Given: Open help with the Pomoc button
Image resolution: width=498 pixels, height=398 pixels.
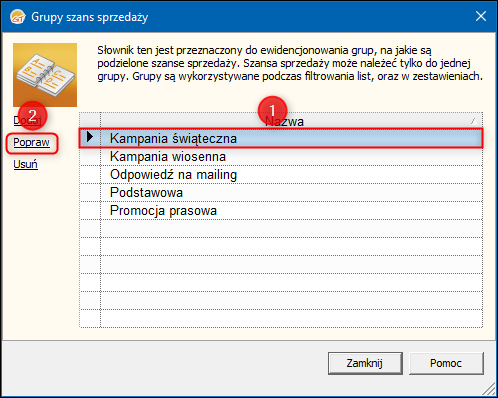Looking at the screenshot, I should click(x=446, y=363).
